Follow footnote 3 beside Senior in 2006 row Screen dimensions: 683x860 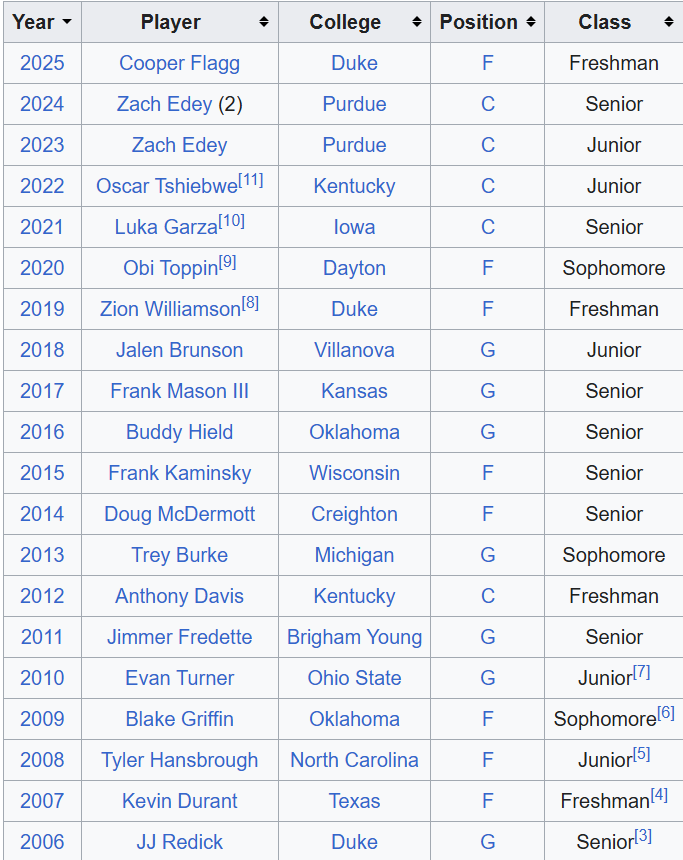pos(643,836)
